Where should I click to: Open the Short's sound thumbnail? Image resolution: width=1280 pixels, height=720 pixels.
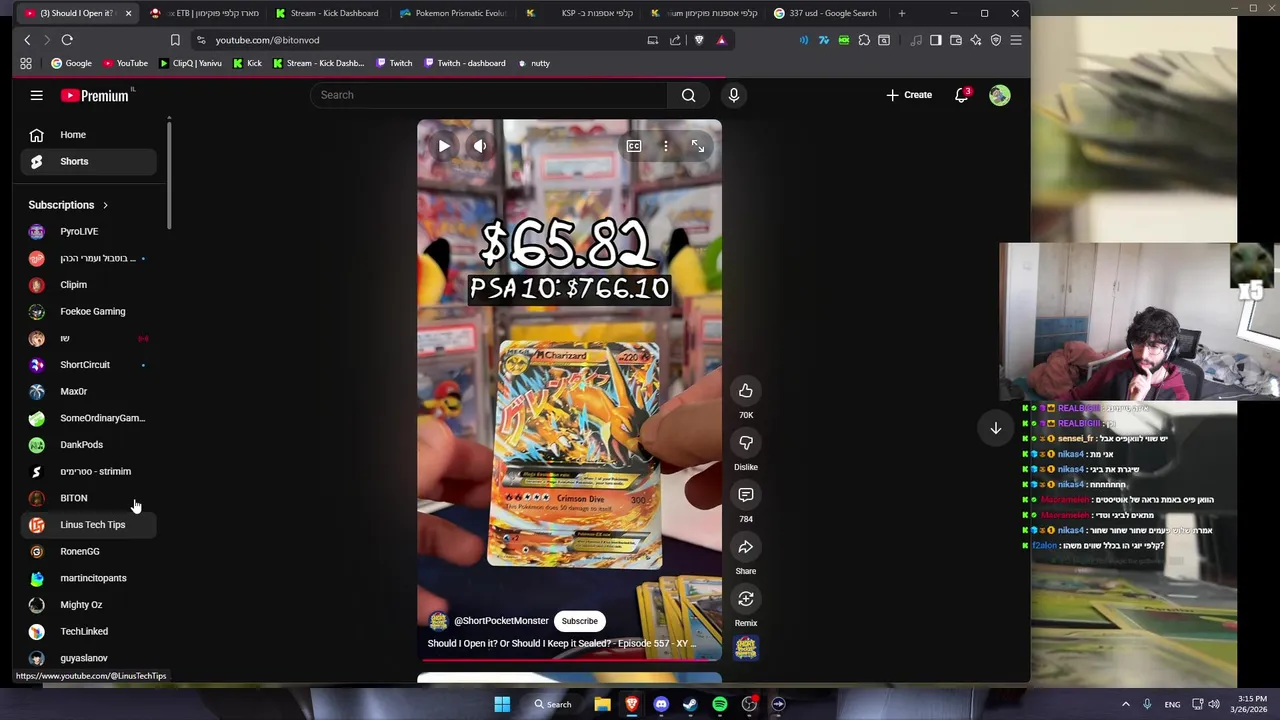coord(745,648)
